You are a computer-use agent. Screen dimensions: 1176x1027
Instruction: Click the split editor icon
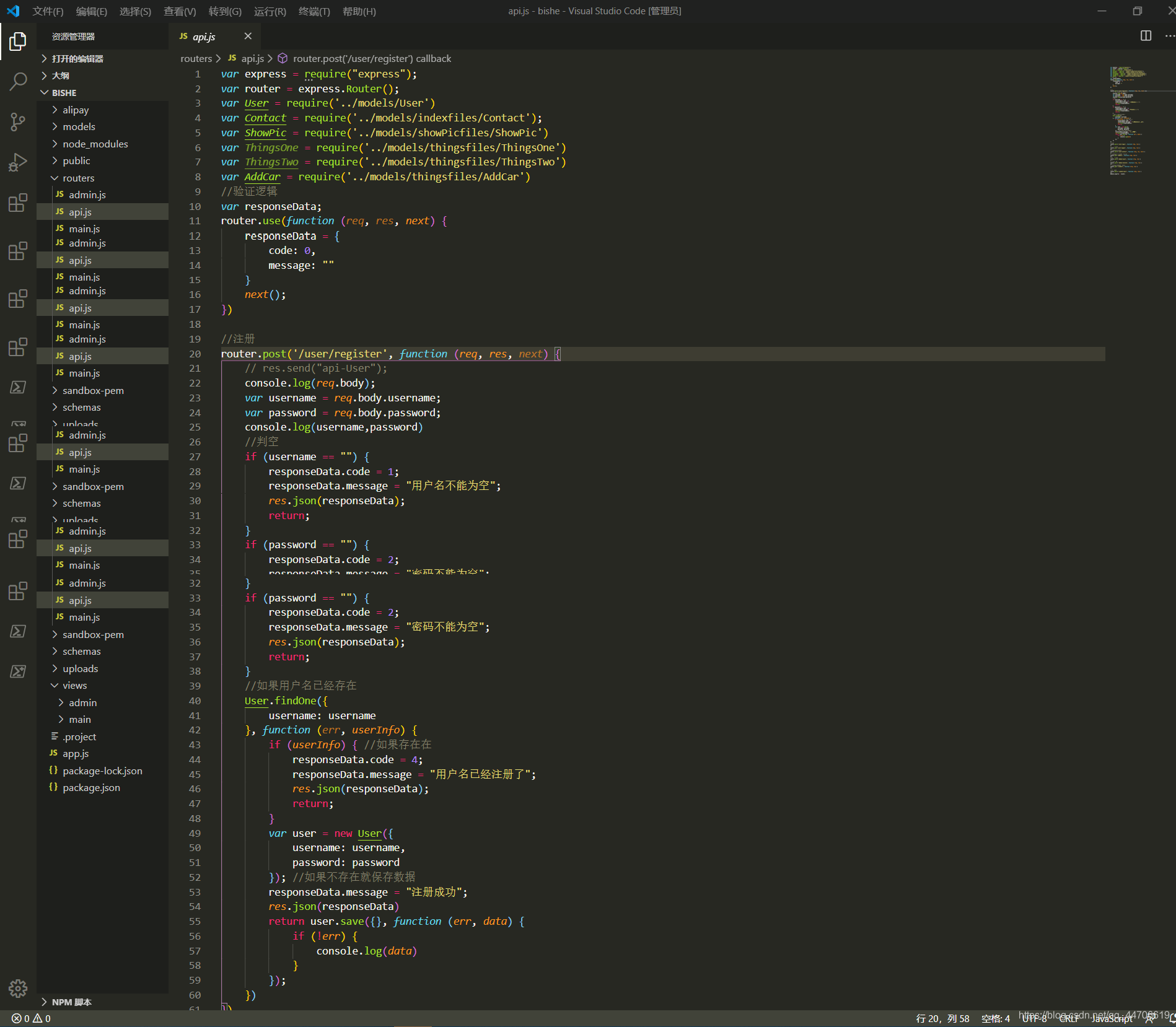point(1146,36)
